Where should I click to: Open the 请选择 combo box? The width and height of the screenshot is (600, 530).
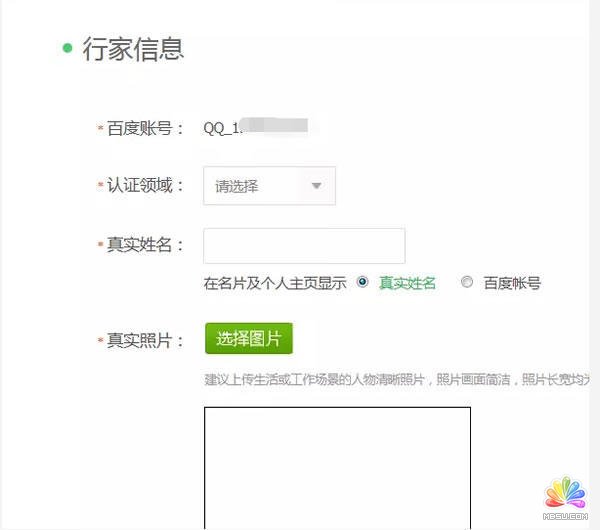pyautogui.click(x=269, y=186)
